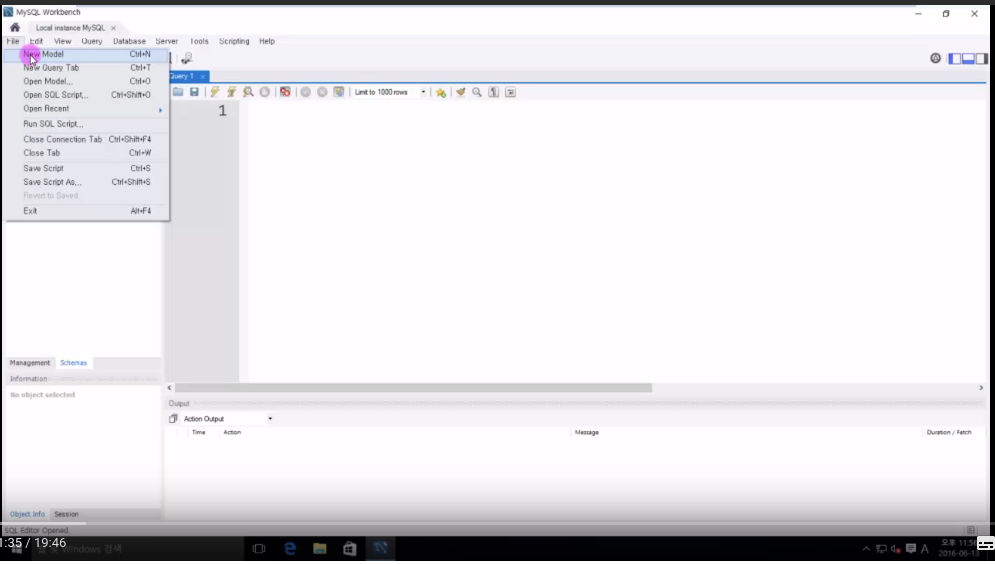Open the Action Output dropdown
The height and width of the screenshot is (564, 995).
(228, 419)
